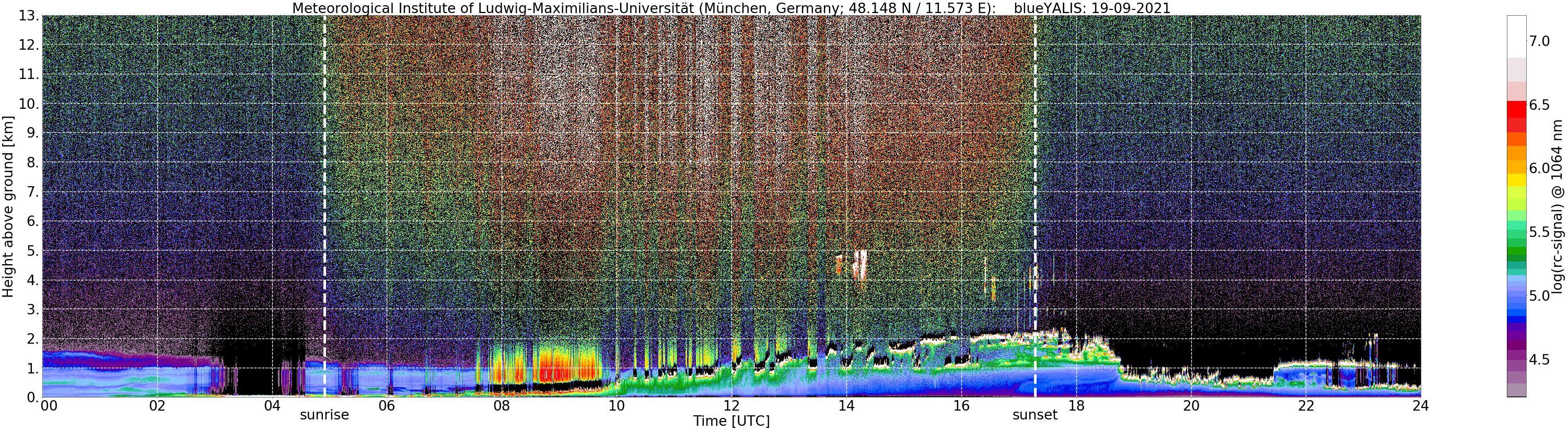
Task: Click the time axis tick "18"
Action: (x=1076, y=406)
